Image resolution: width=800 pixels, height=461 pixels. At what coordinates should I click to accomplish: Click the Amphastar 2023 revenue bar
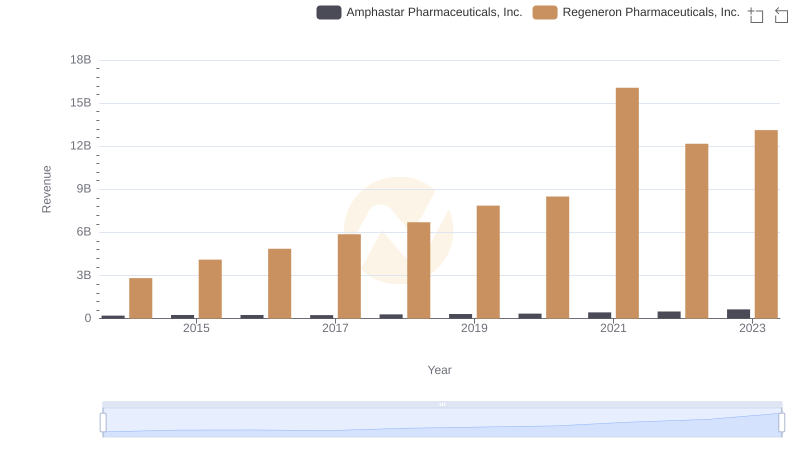(738, 314)
